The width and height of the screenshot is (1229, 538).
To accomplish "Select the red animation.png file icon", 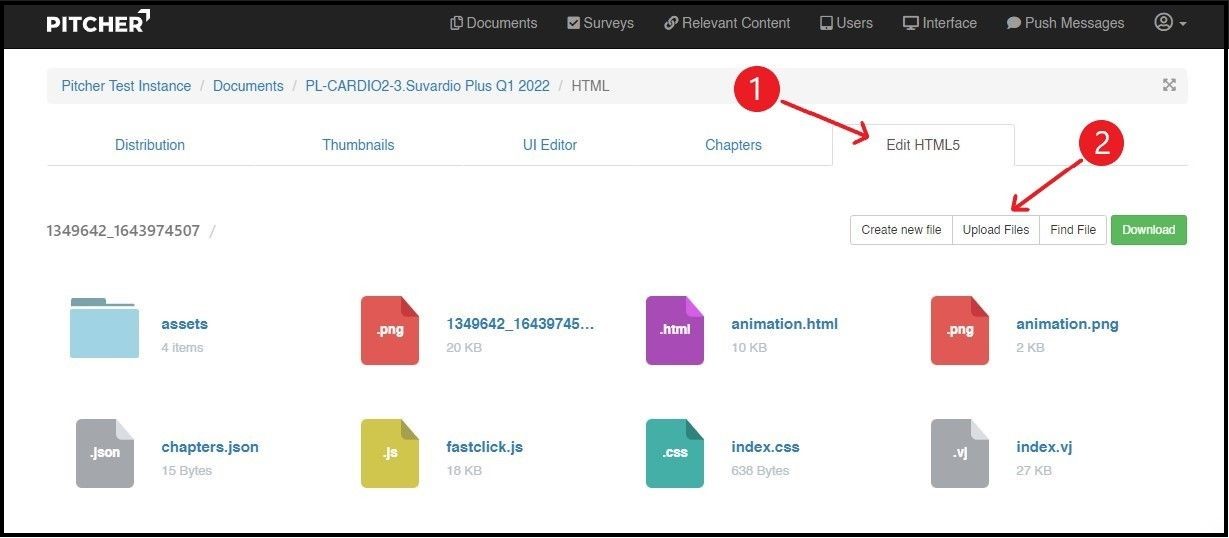I will point(959,330).
